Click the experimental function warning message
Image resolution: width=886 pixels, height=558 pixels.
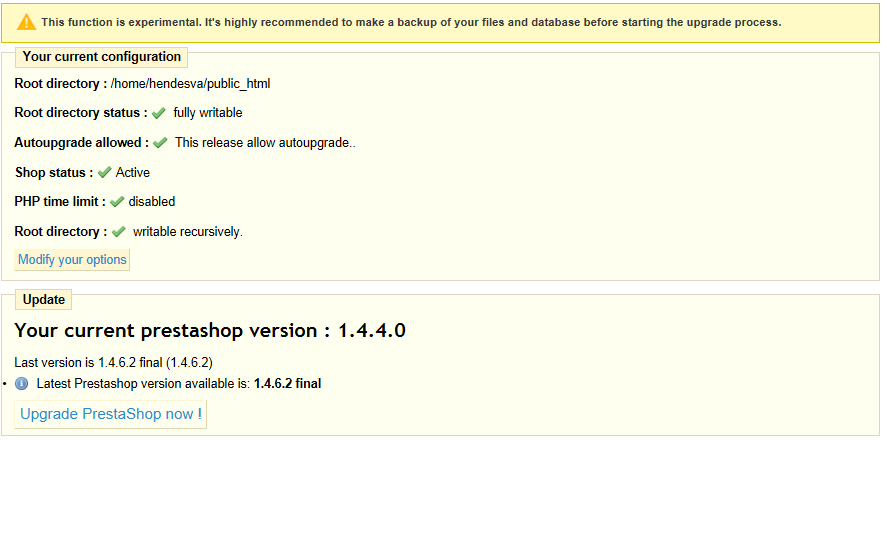(x=411, y=23)
